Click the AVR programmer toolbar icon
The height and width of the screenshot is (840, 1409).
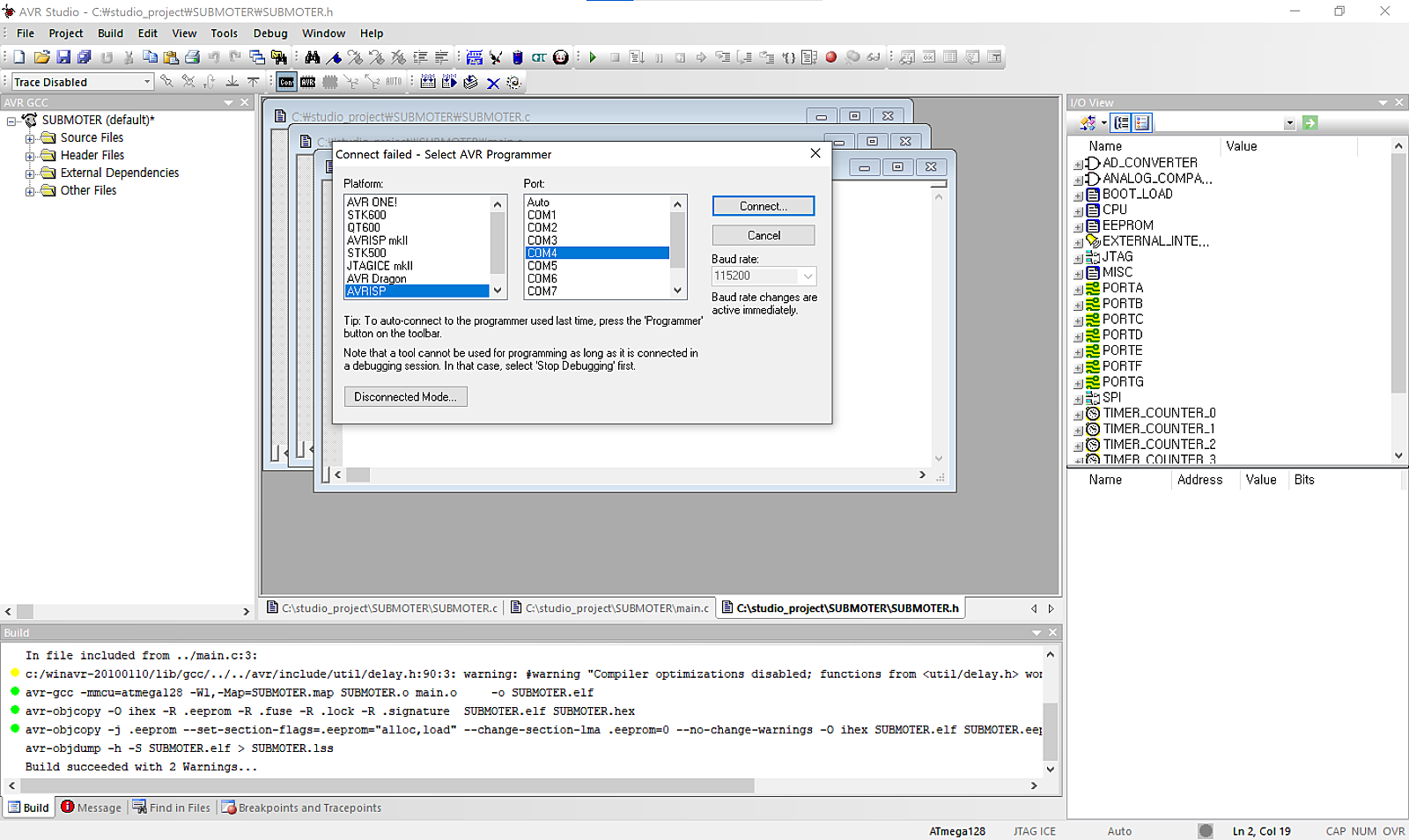(307, 82)
